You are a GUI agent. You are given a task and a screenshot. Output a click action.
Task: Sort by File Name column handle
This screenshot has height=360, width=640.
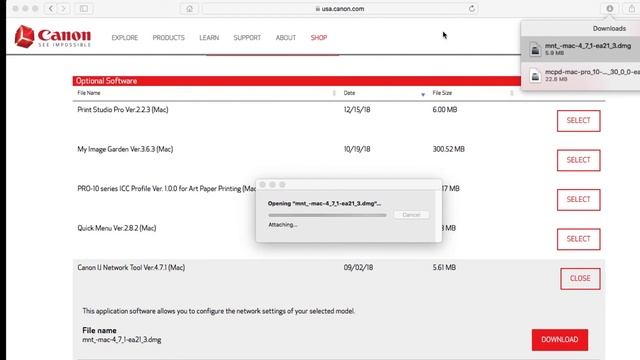[334, 93]
